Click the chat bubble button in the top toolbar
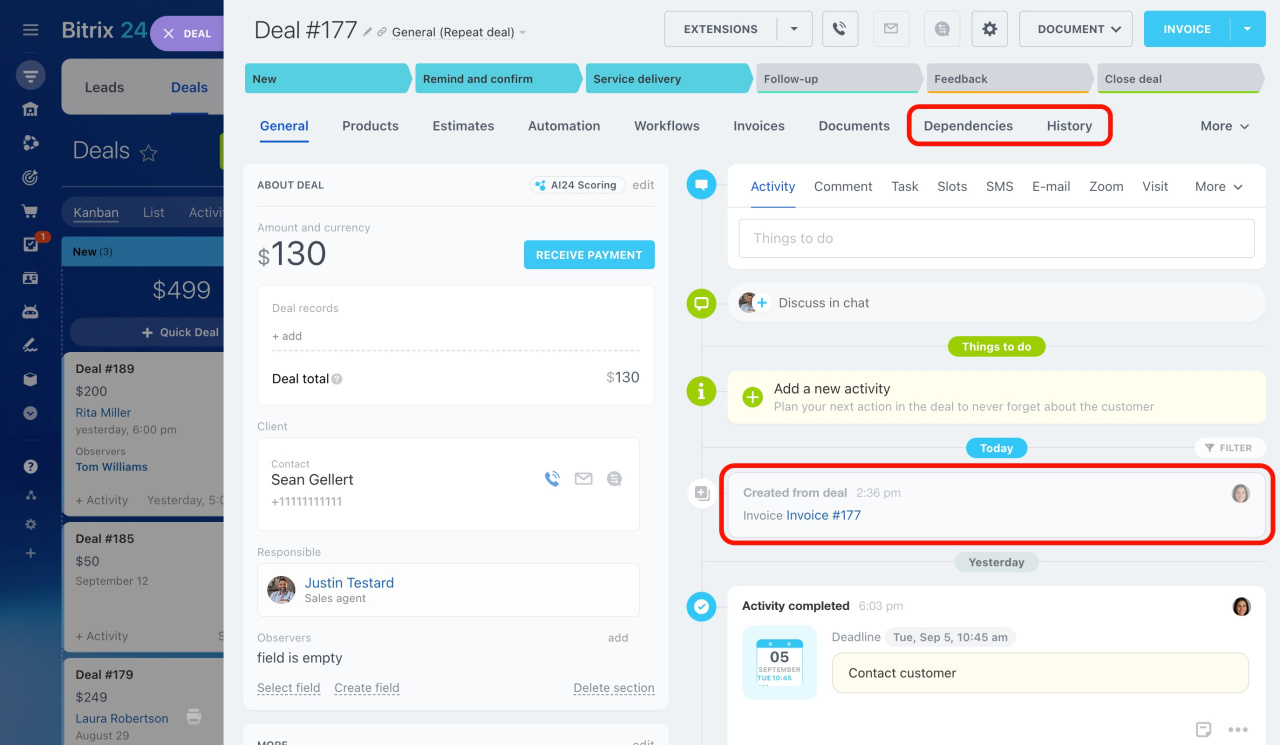Screen dimensions: 1280x745 [941, 29]
